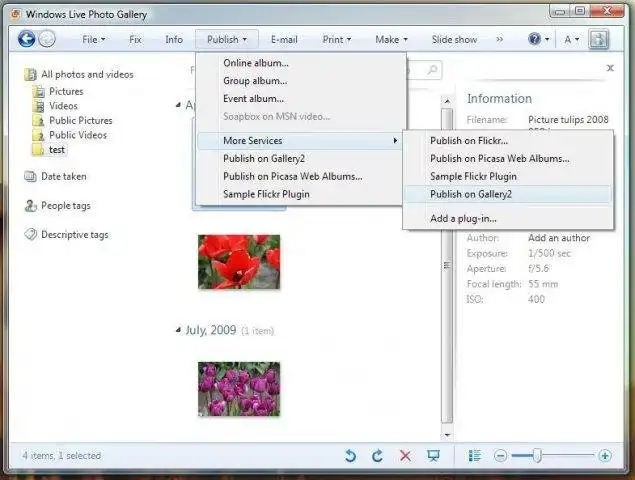
Task: Click the zoom slider handle
Action: point(537,456)
